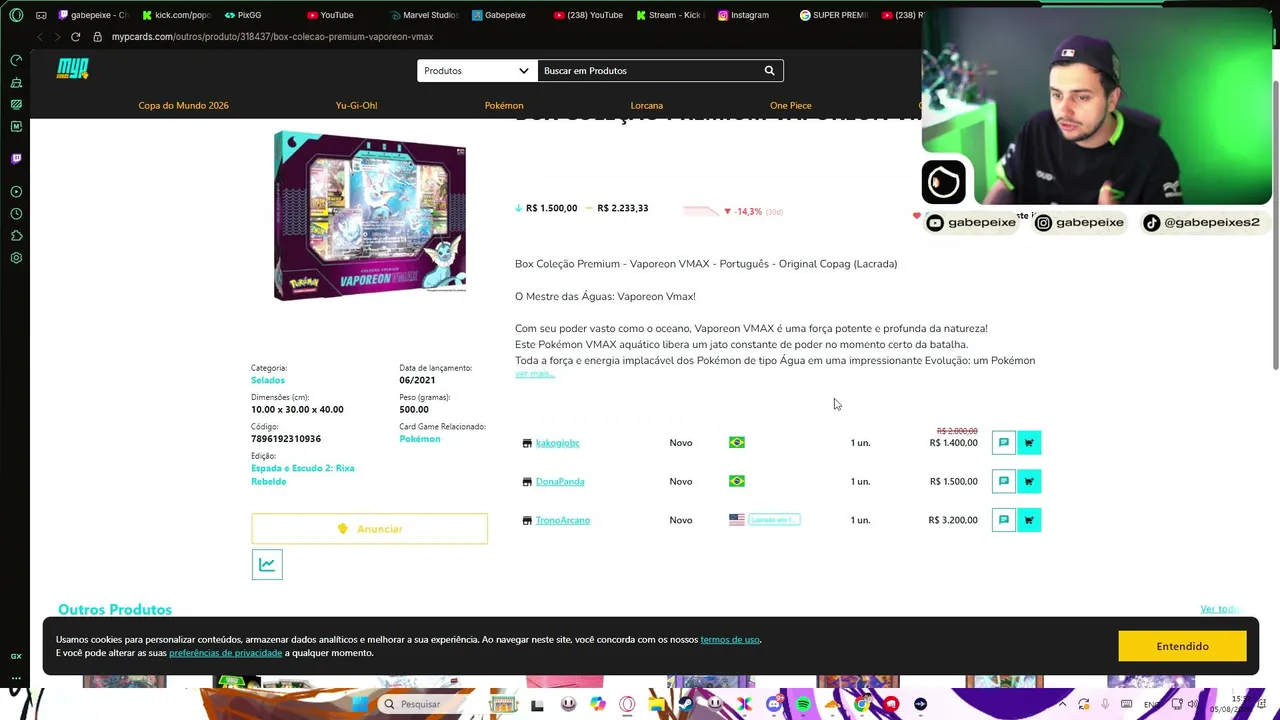The image size is (1280, 720).
Task: Click the Anunciar button
Action: (x=370, y=529)
